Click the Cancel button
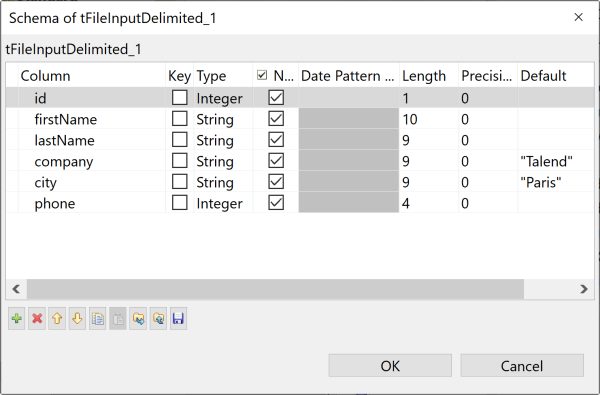This screenshot has height=395, width=600. point(522,366)
